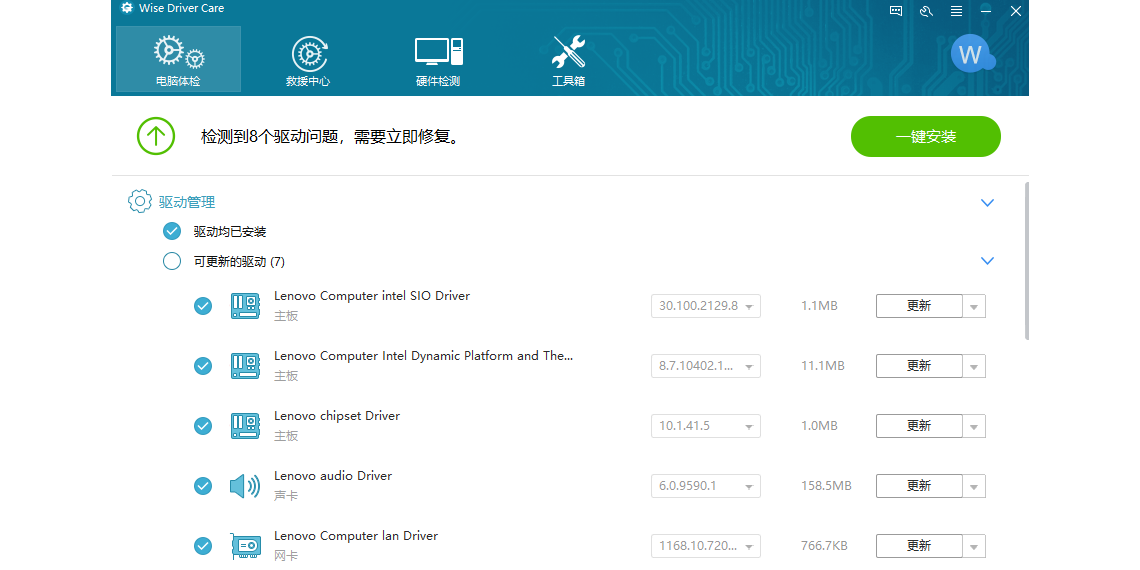Click the title bar settings wrench icon
Screen dimensions: 1140x570
[926, 11]
